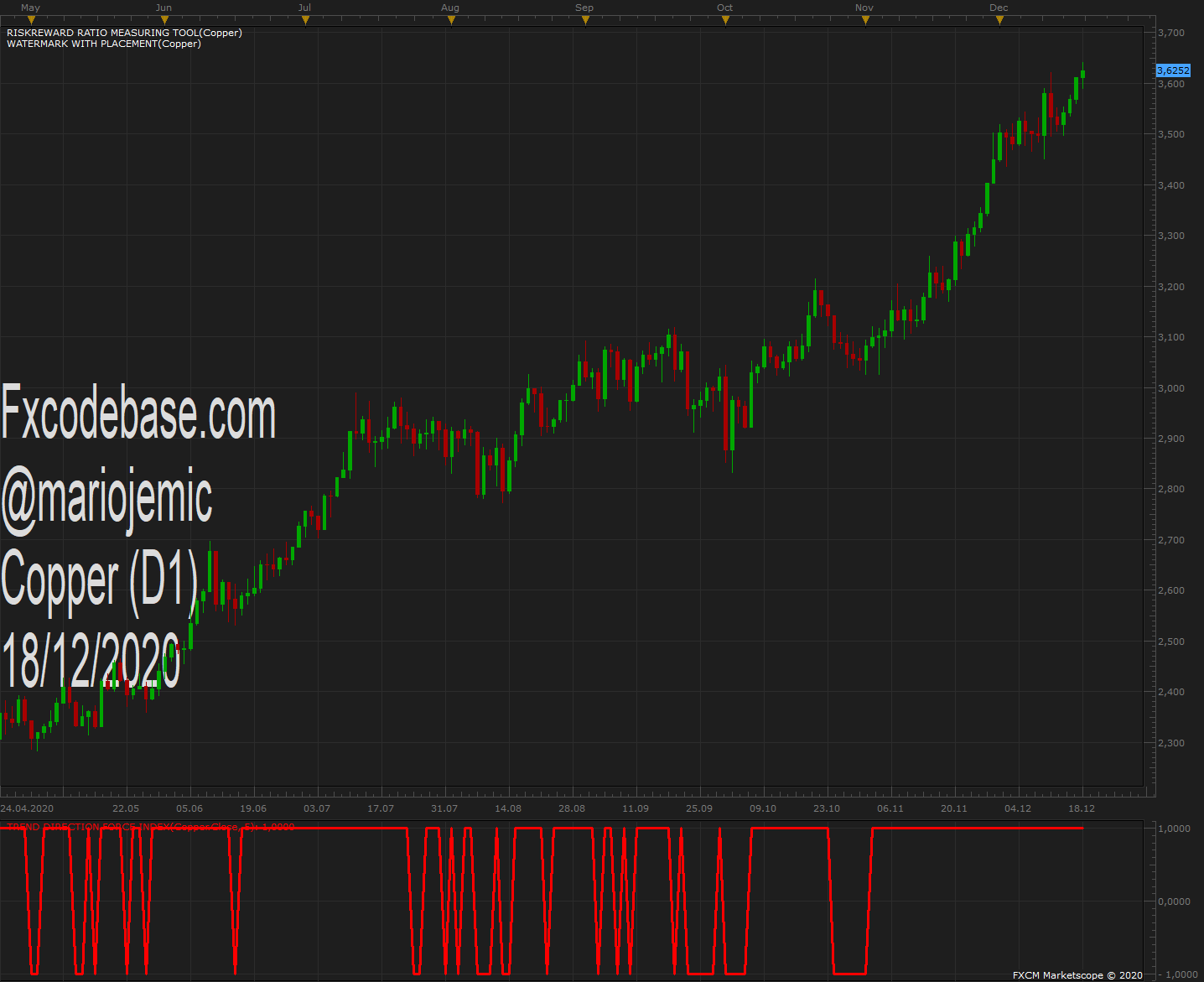Viewport: 1204px width, 982px height.
Task: Click the 24.04.2020 date axis label
Action: [27, 808]
